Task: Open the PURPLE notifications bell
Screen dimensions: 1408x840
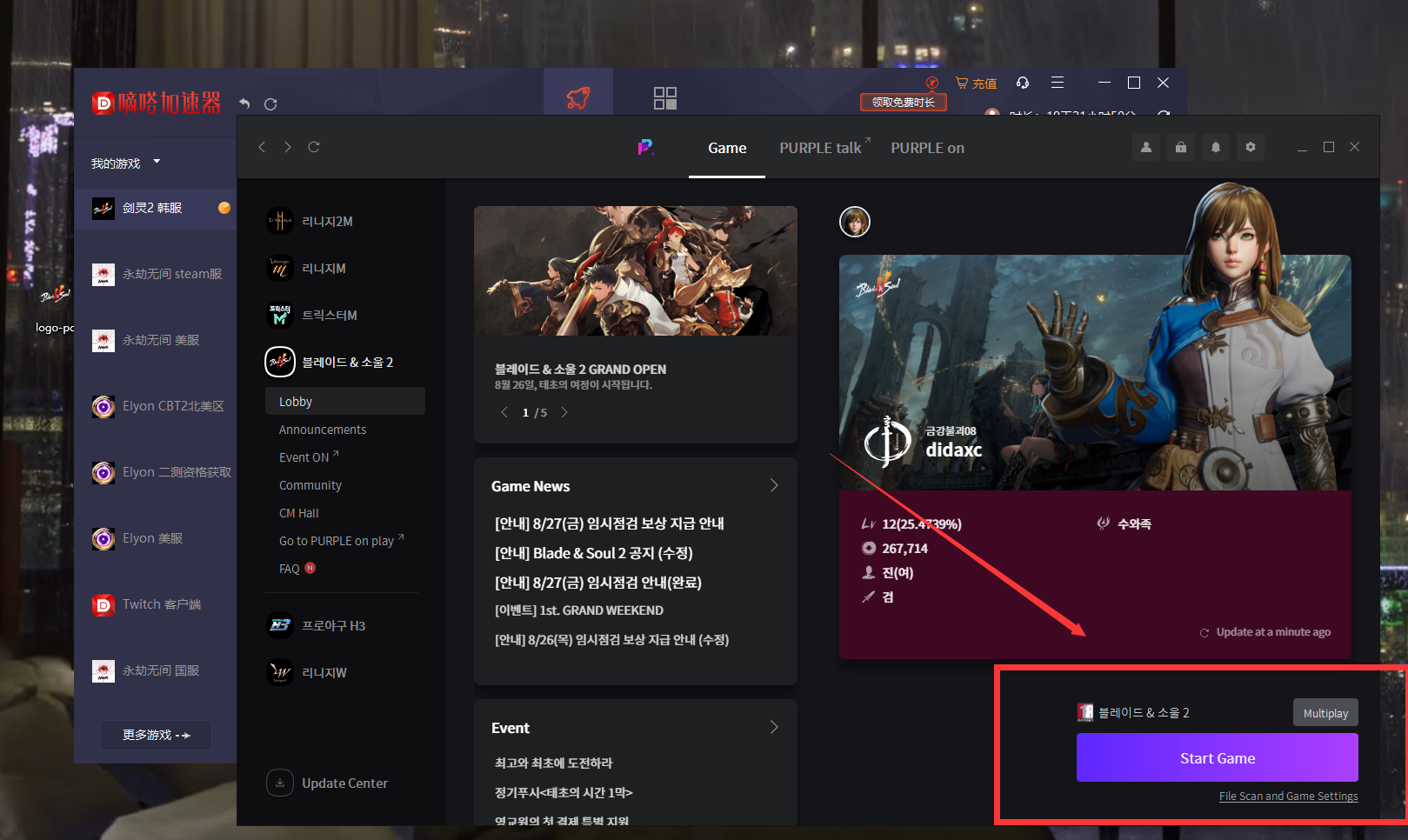Action: coord(1216,147)
